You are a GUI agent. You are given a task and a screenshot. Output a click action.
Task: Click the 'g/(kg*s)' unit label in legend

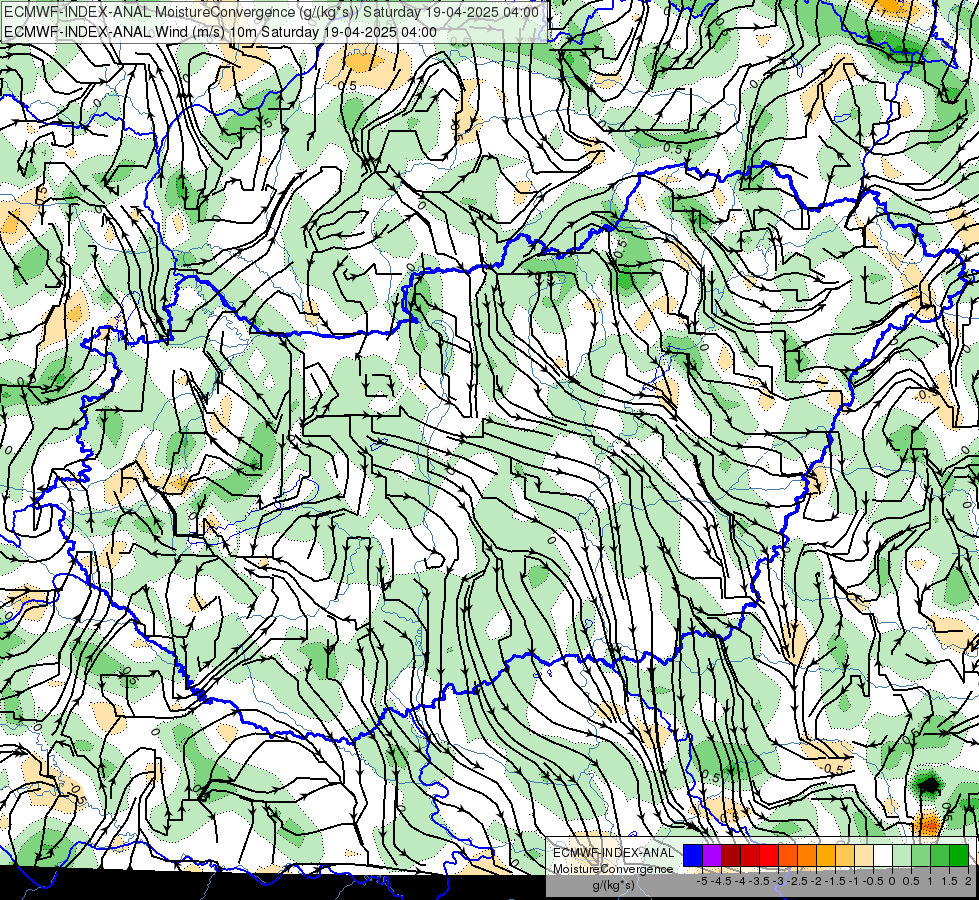click(x=614, y=886)
